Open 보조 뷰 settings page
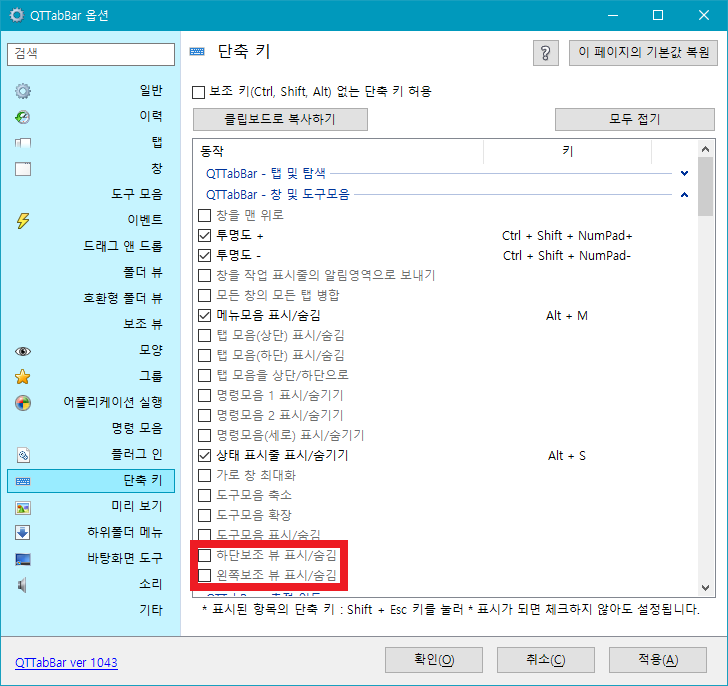This screenshot has width=728, height=686. pos(91,324)
